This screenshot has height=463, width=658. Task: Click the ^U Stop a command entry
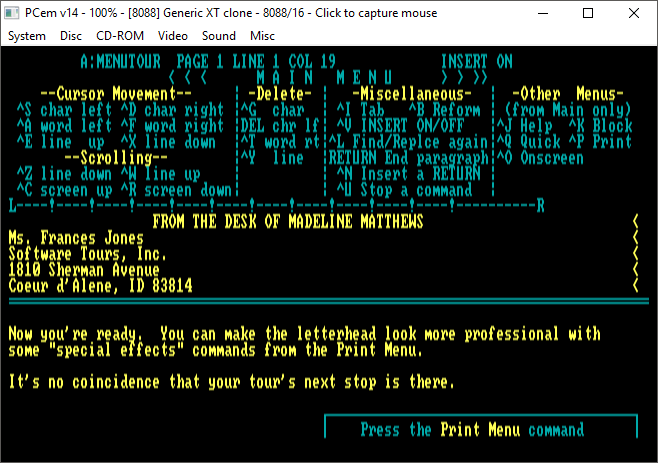404,190
